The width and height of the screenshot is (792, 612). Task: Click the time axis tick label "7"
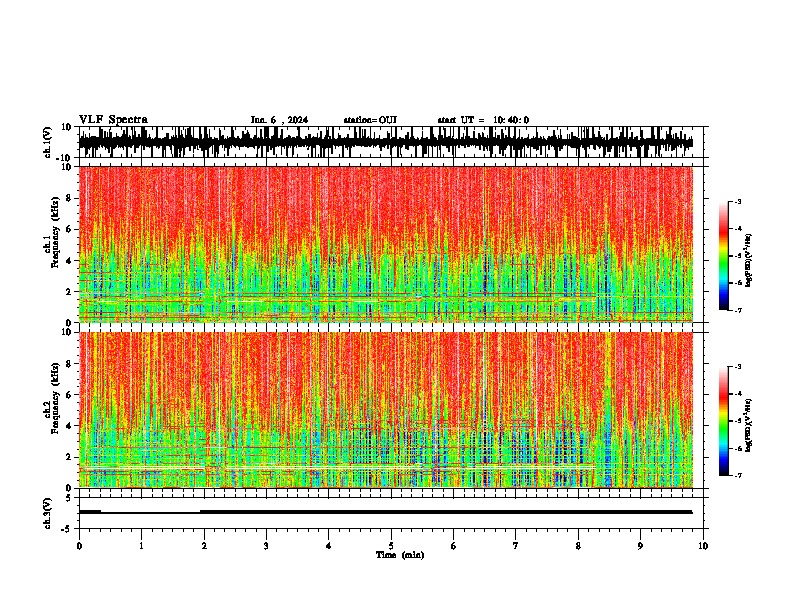click(516, 546)
